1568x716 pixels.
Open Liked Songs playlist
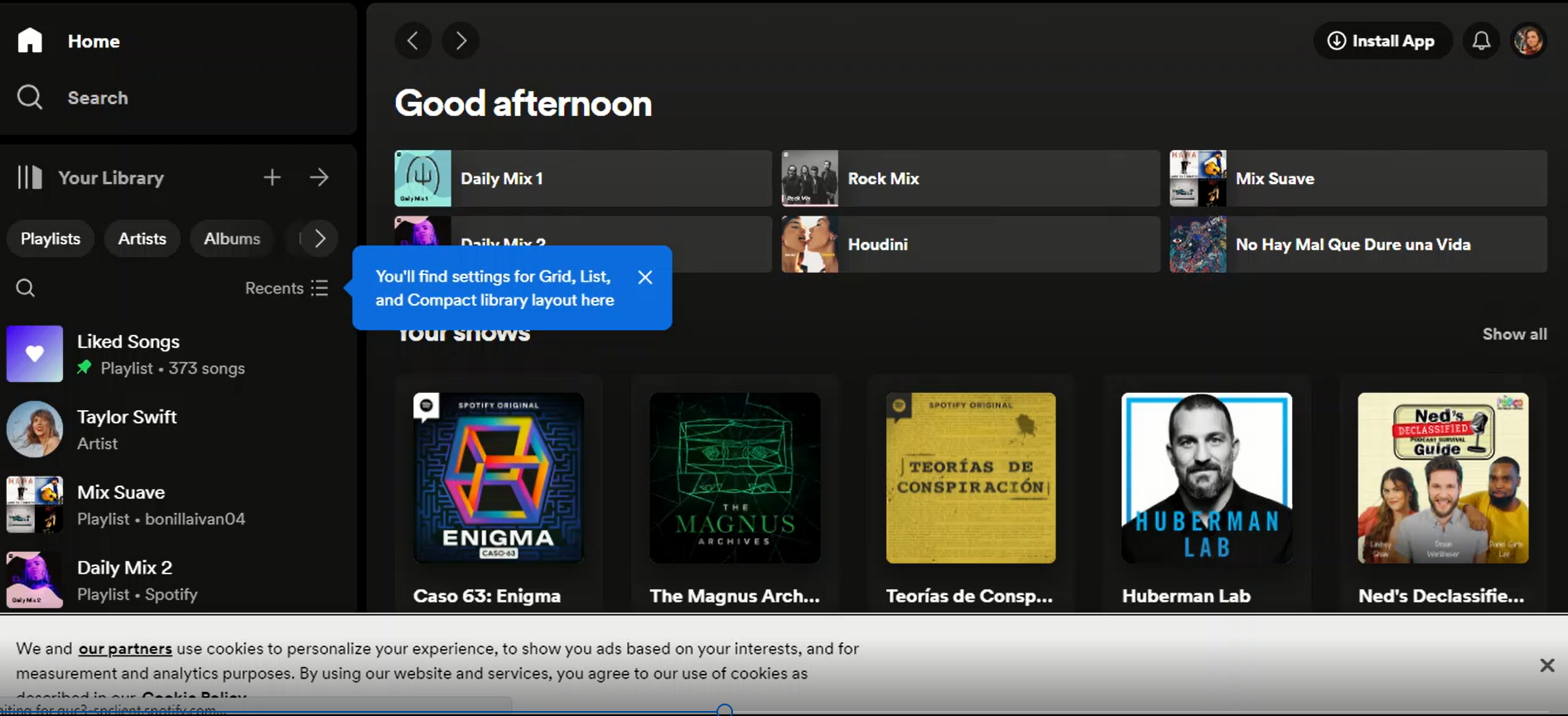178,354
